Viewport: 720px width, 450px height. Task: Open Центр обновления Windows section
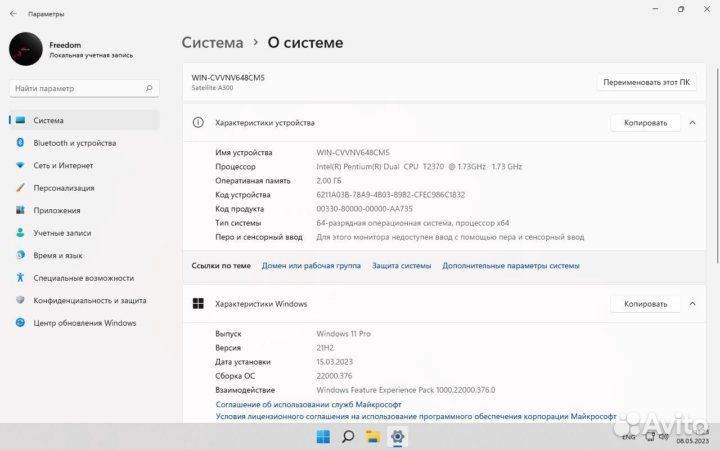coord(84,323)
